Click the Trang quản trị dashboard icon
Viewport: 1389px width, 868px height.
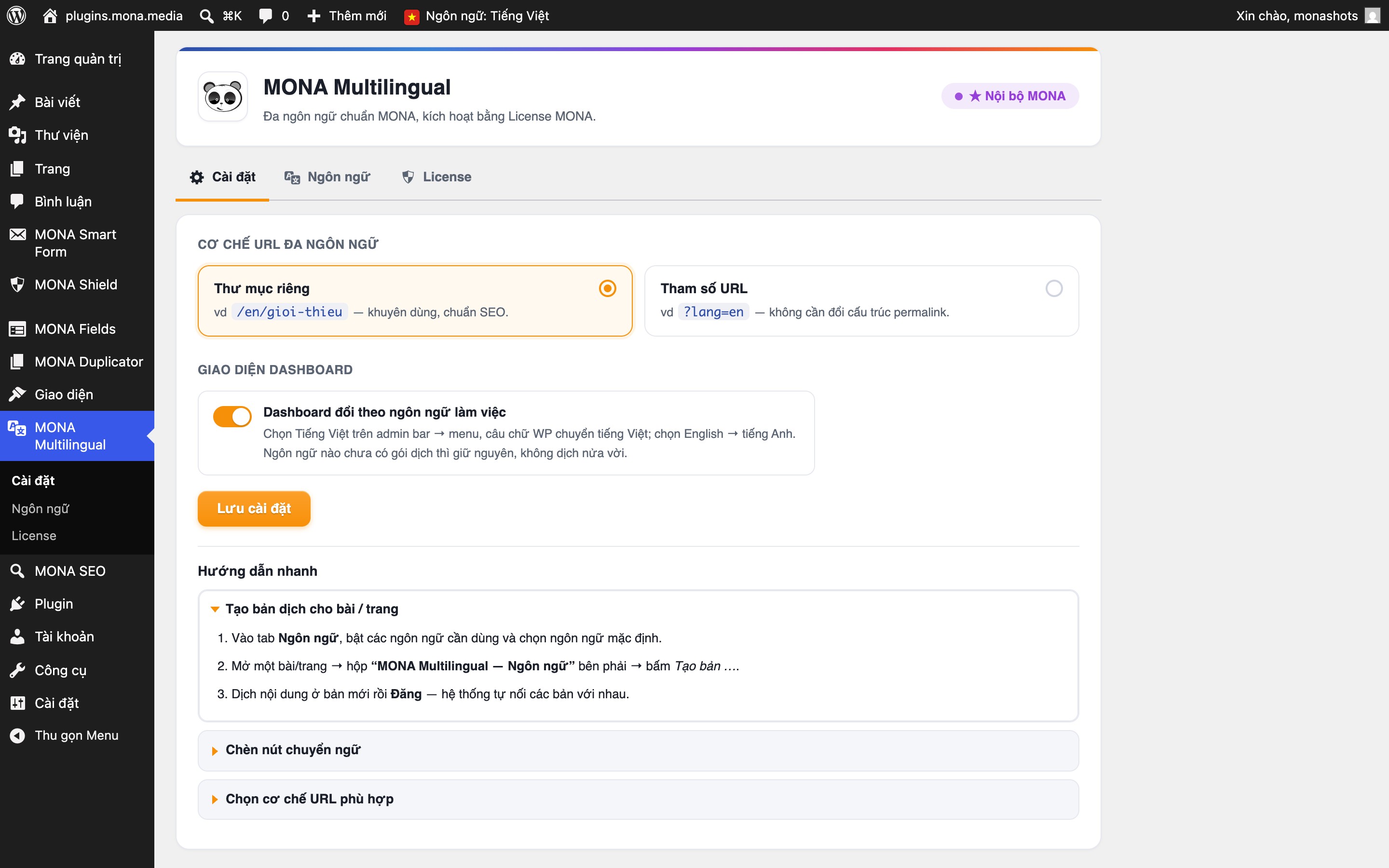click(17, 58)
